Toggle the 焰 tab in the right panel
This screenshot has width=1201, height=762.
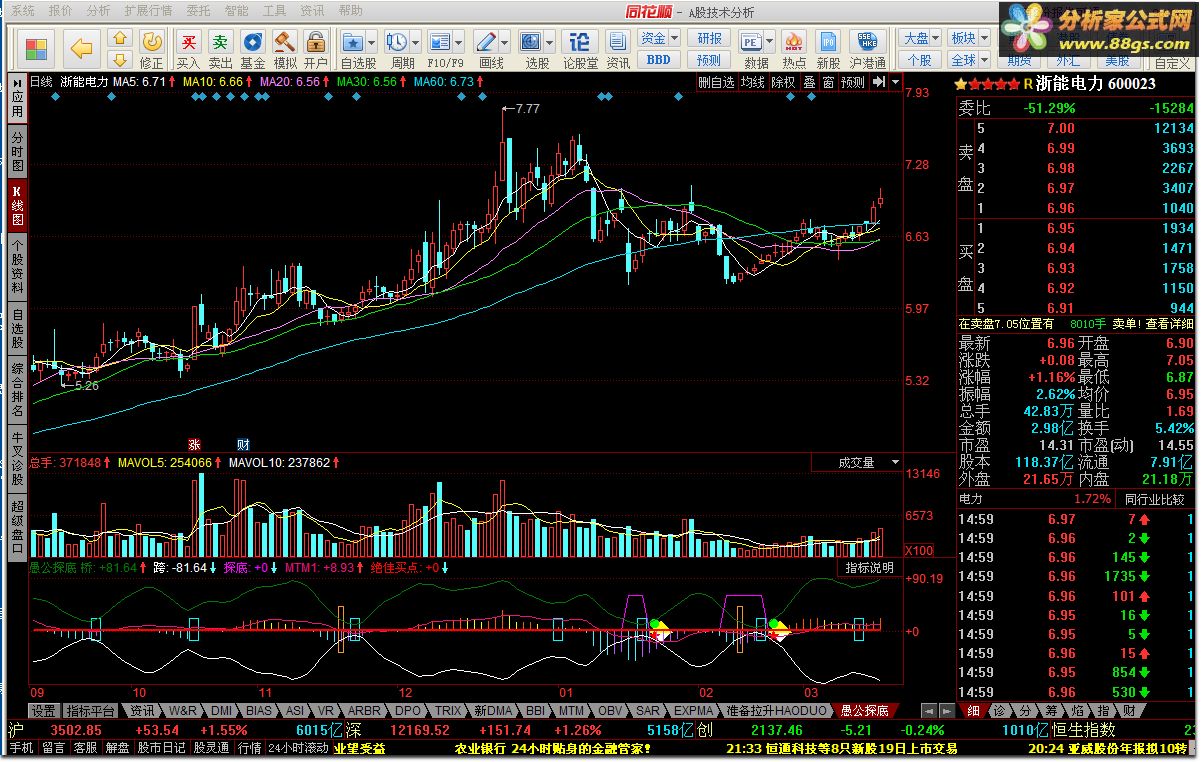pos(1077,710)
